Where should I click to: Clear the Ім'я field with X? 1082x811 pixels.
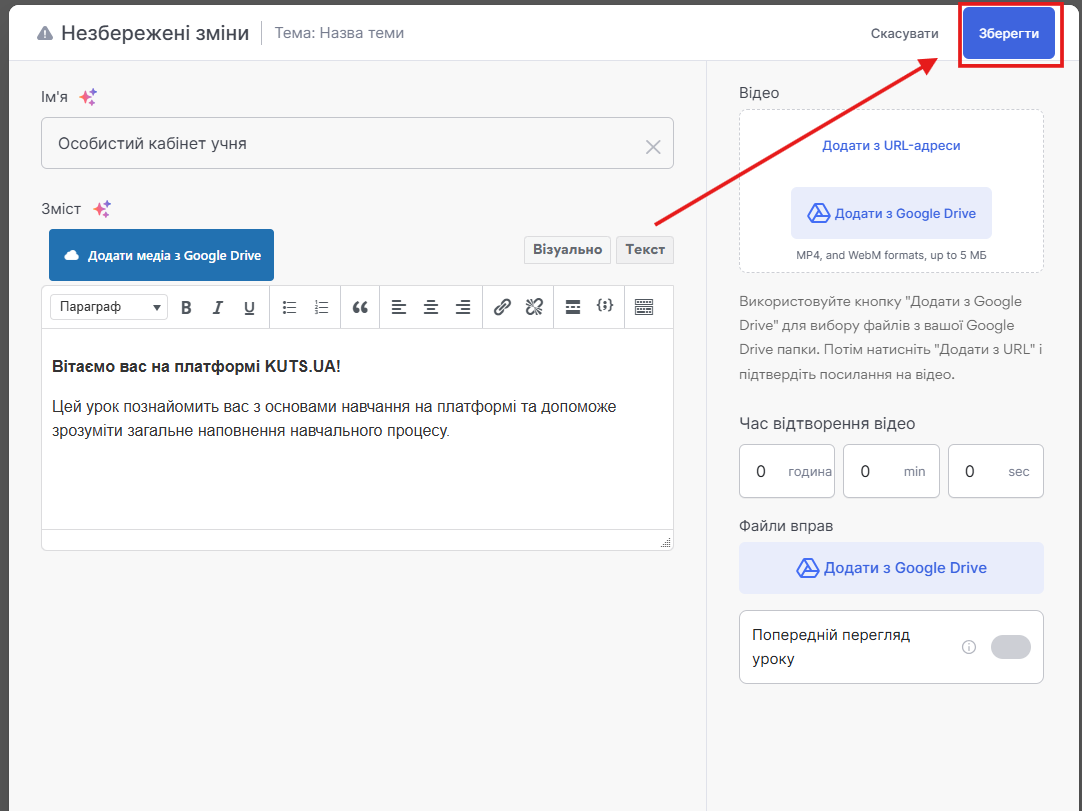[653, 147]
